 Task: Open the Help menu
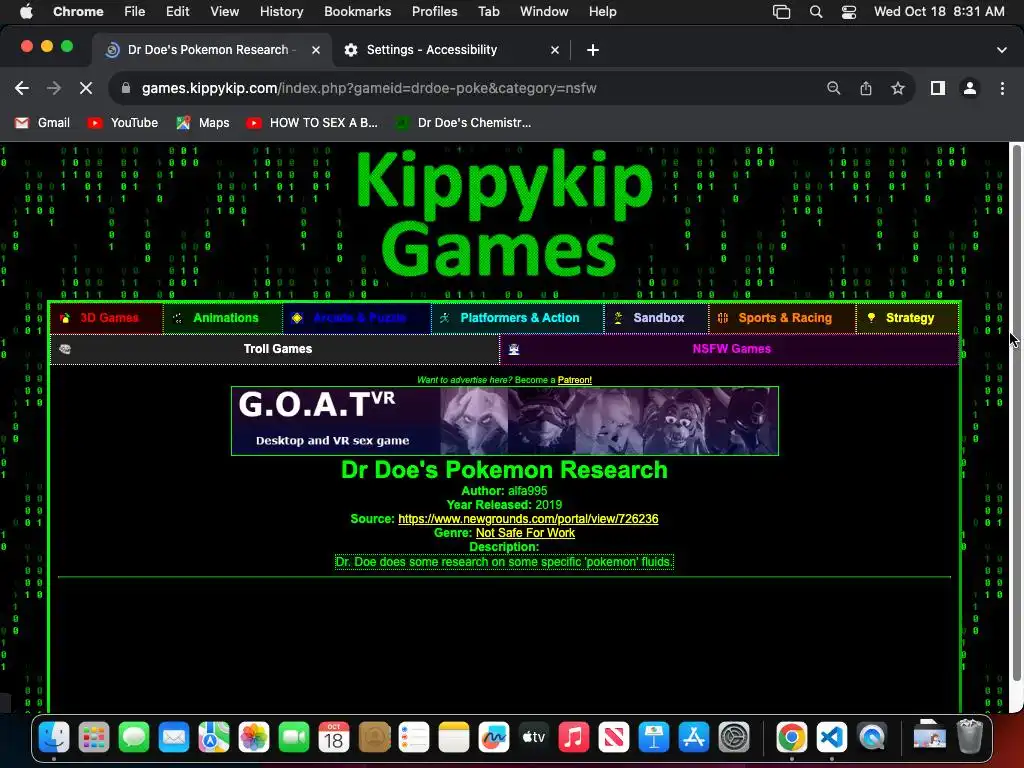coord(602,12)
